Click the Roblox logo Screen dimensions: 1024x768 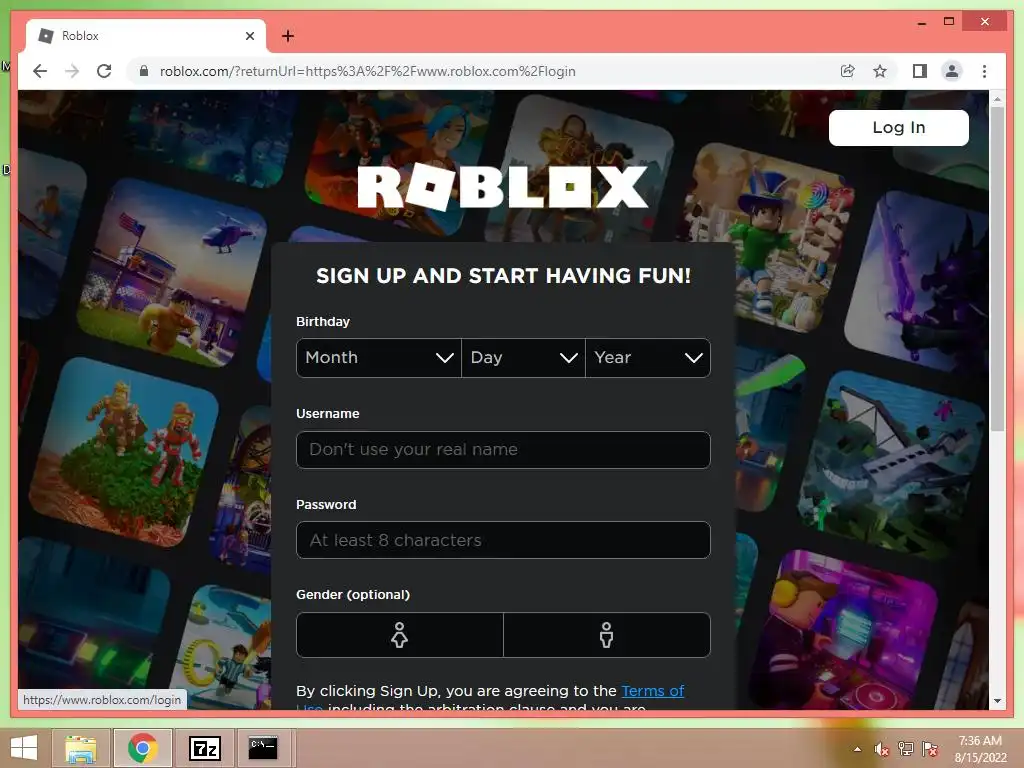click(x=503, y=187)
